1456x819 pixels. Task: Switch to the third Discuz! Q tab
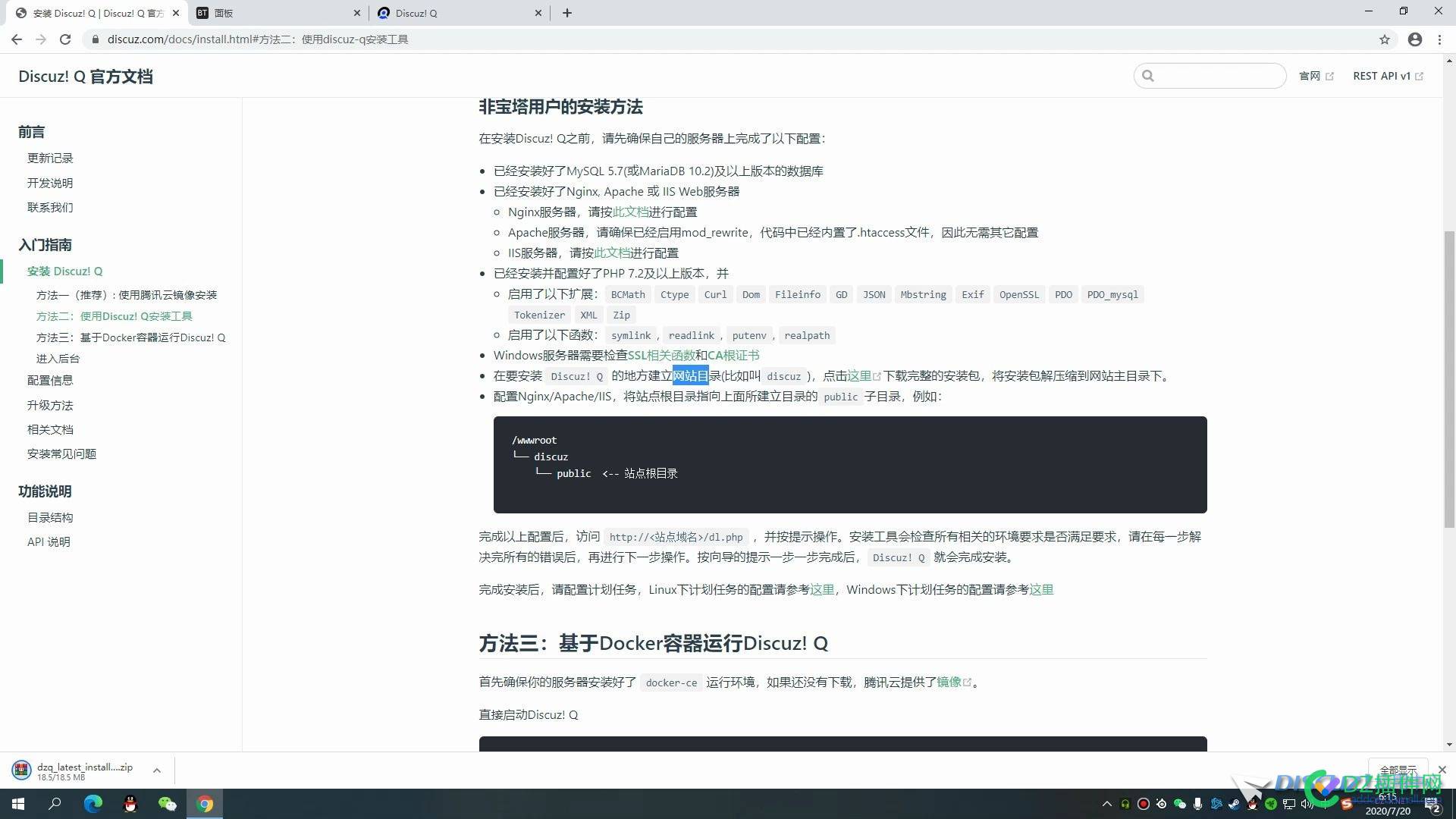460,13
